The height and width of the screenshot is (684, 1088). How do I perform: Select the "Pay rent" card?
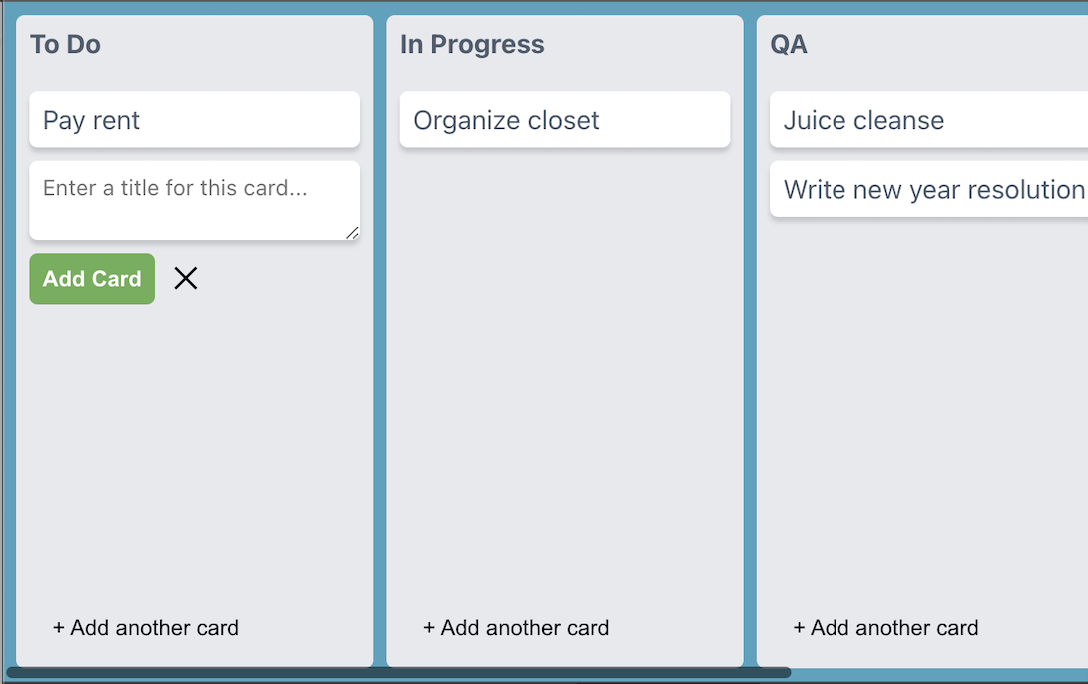194,119
